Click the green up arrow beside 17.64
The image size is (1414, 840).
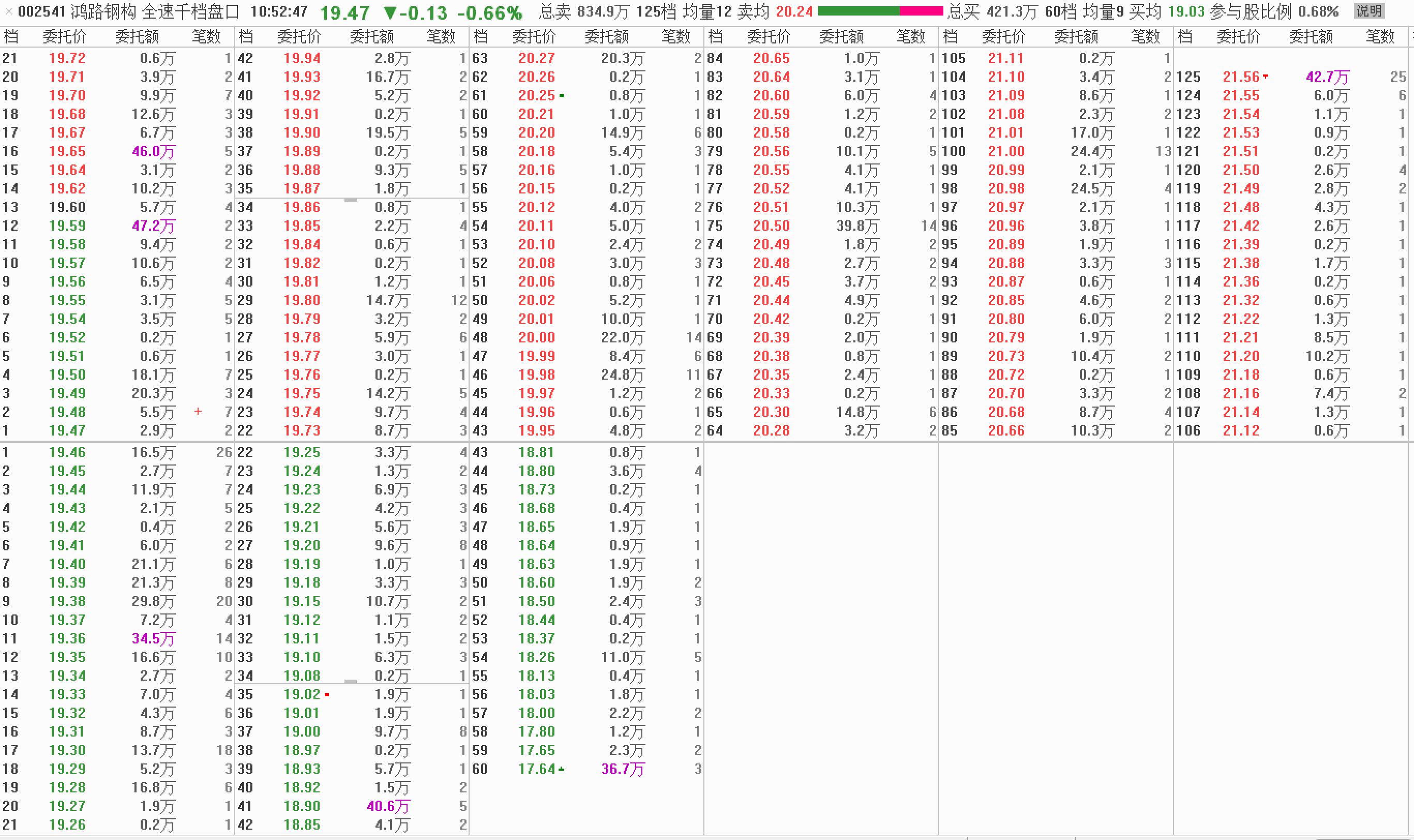point(561,769)
